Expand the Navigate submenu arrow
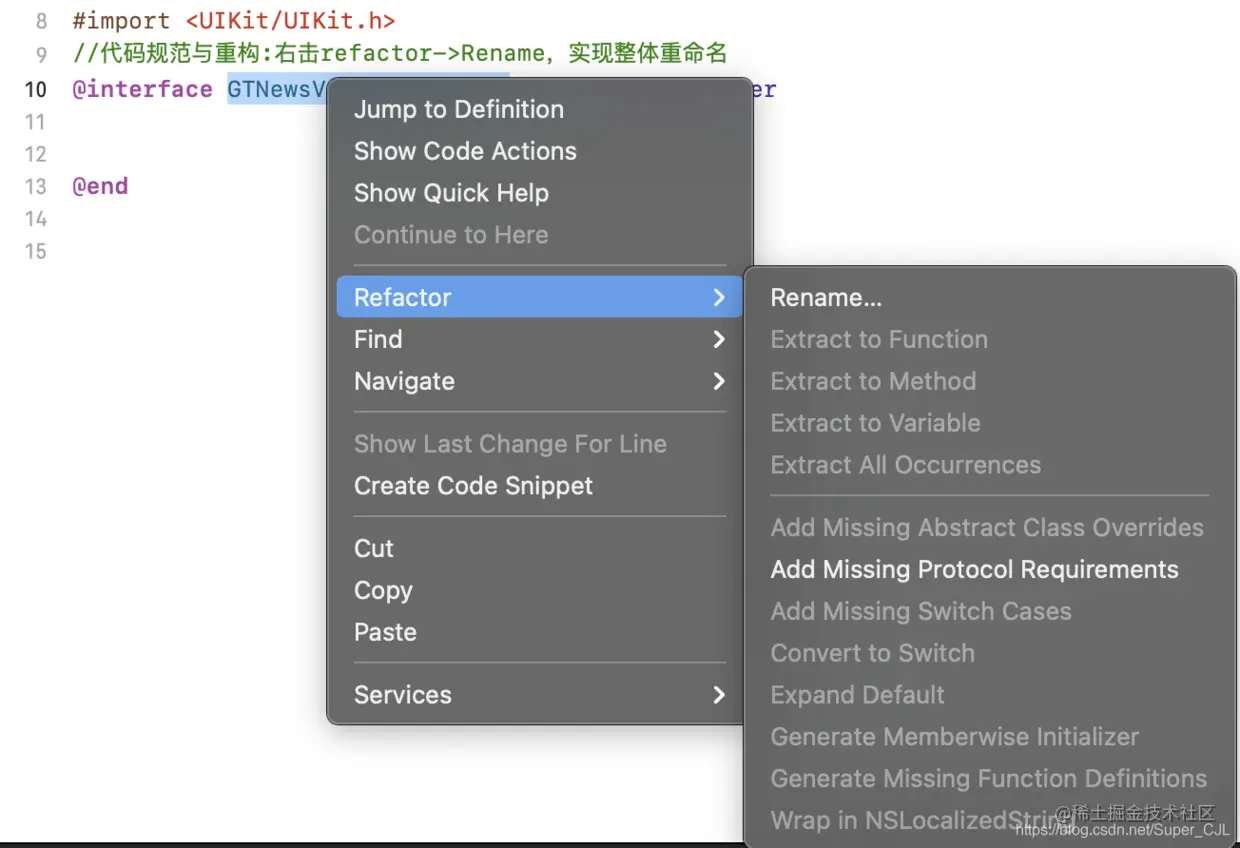1240x848 pixels. pyautogui.click(x=718, y=381)
